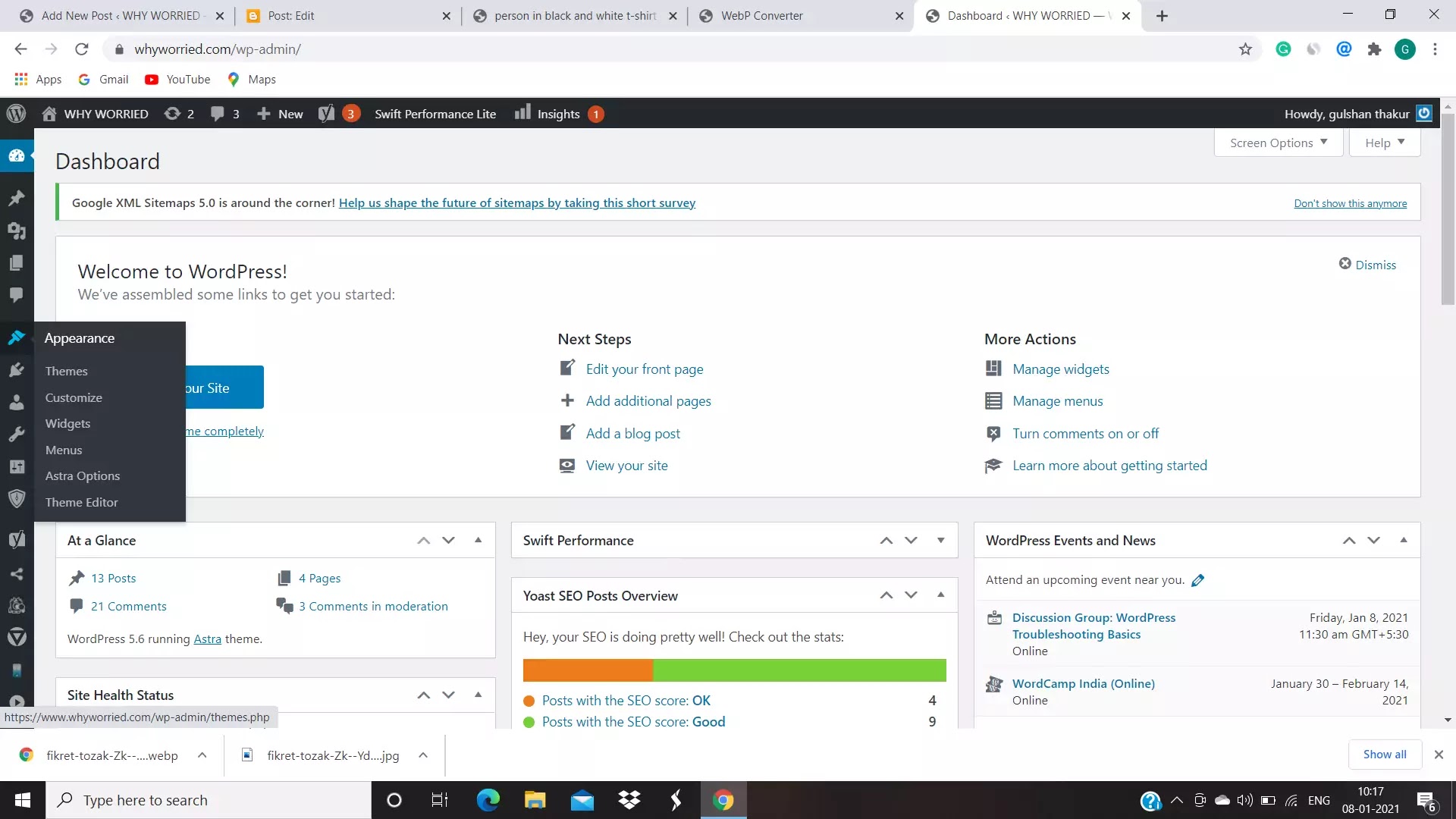Viewport: 1456px width, 819px height.
Task: Open Yoast SEO icon in admin bar
Action: tap(326, 114)
